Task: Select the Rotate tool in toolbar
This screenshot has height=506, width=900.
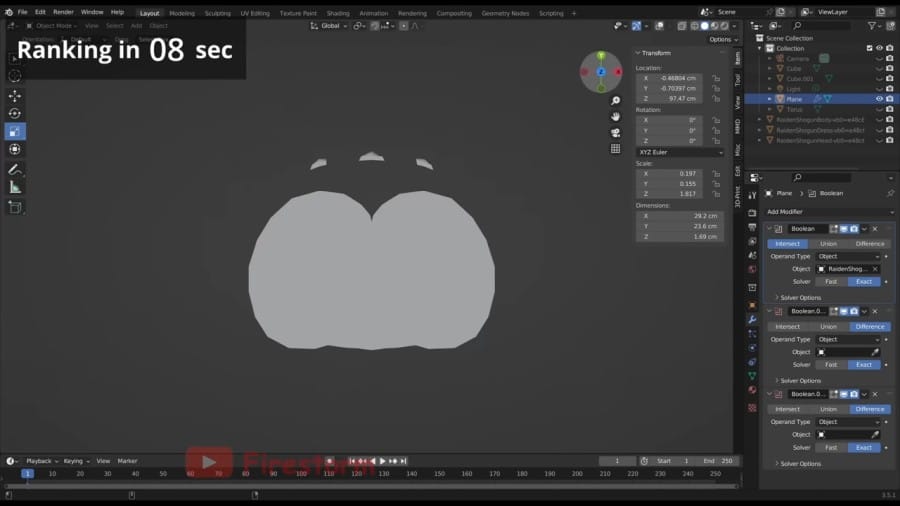Action: [x=15, y=114]
